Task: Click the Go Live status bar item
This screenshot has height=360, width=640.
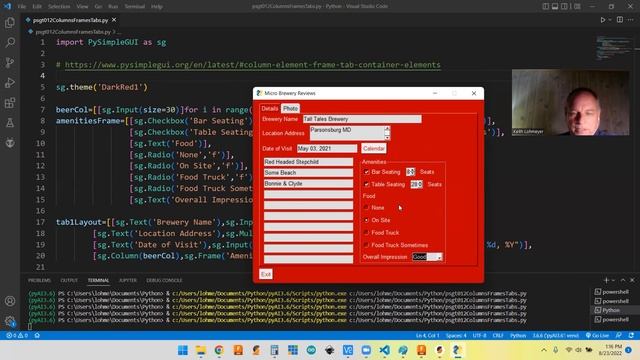Action: pyautogui.click(x=597, y=336)
